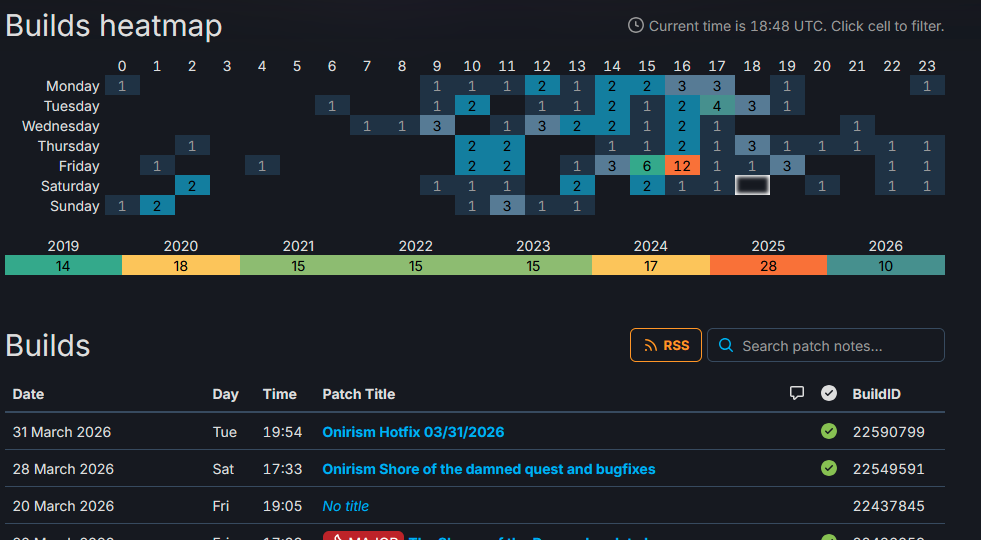Filter by Wednesday hour 9 cell with 3
Screen dimensions: 981x540
coord(437,126)
